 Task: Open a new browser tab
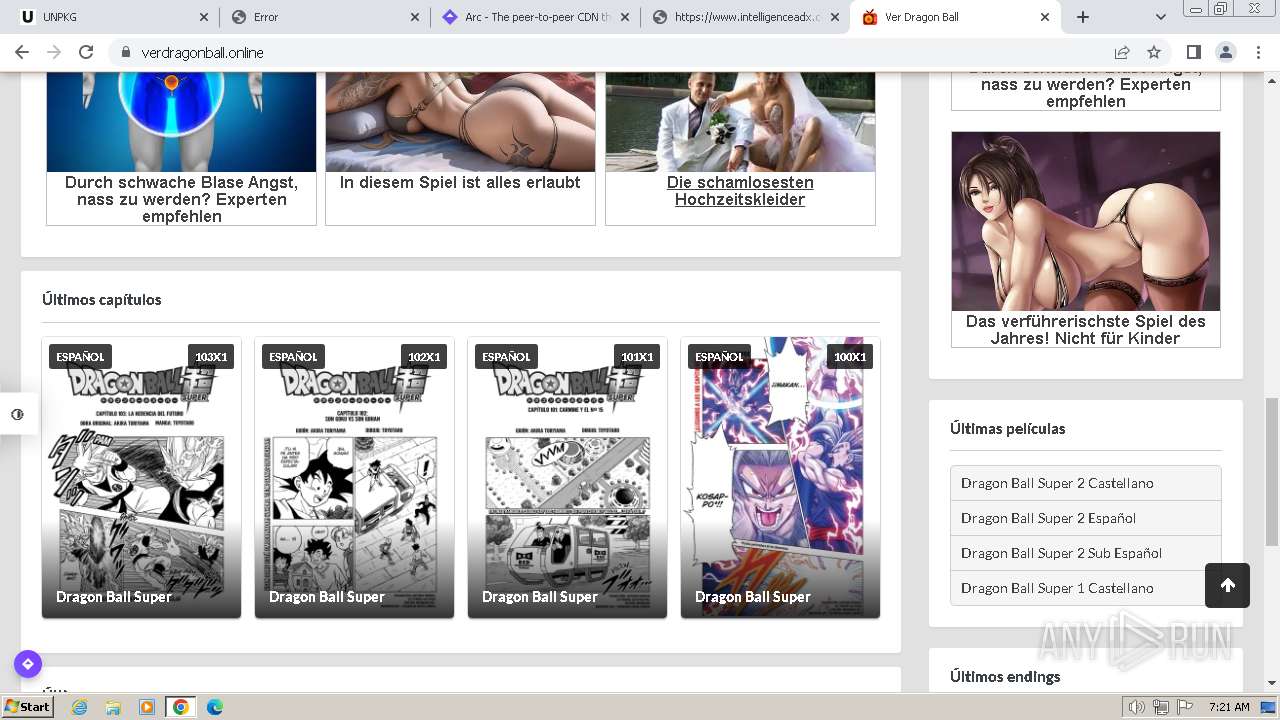click(x=1083, y=17)
